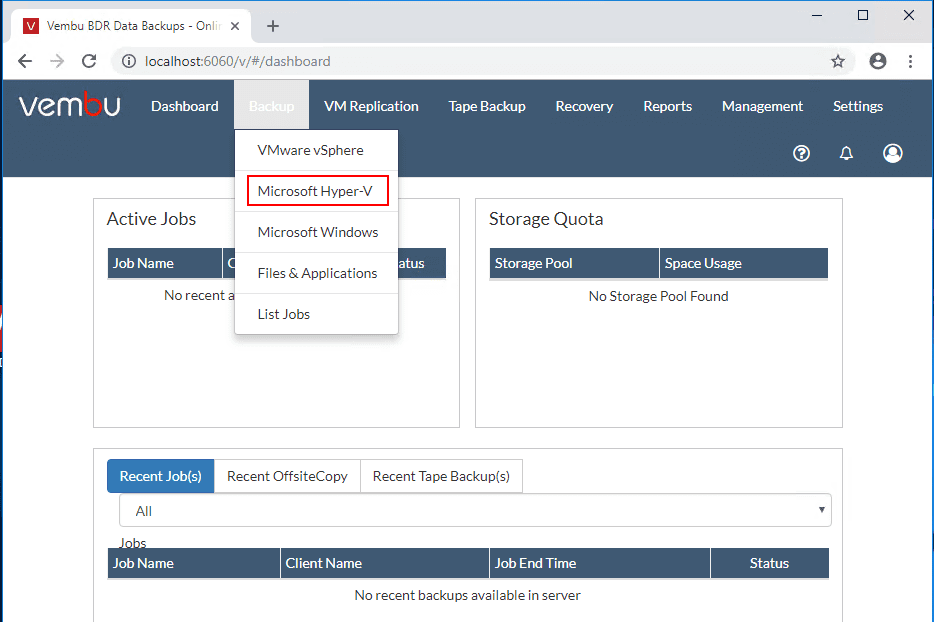Click the site information icon in address bar
Screen dimensions: 934x622
point(129,61)
